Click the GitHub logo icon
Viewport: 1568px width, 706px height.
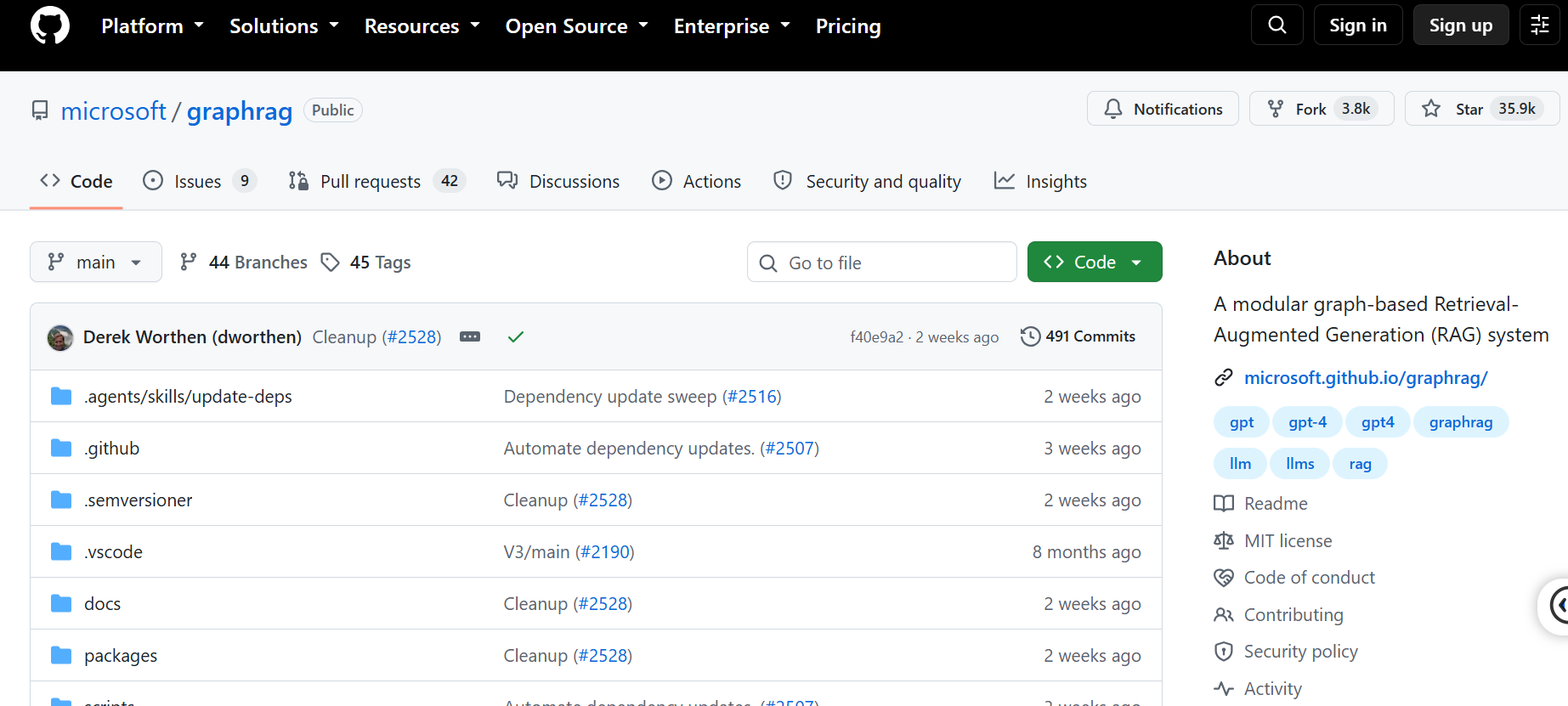[x=50, y=25]
